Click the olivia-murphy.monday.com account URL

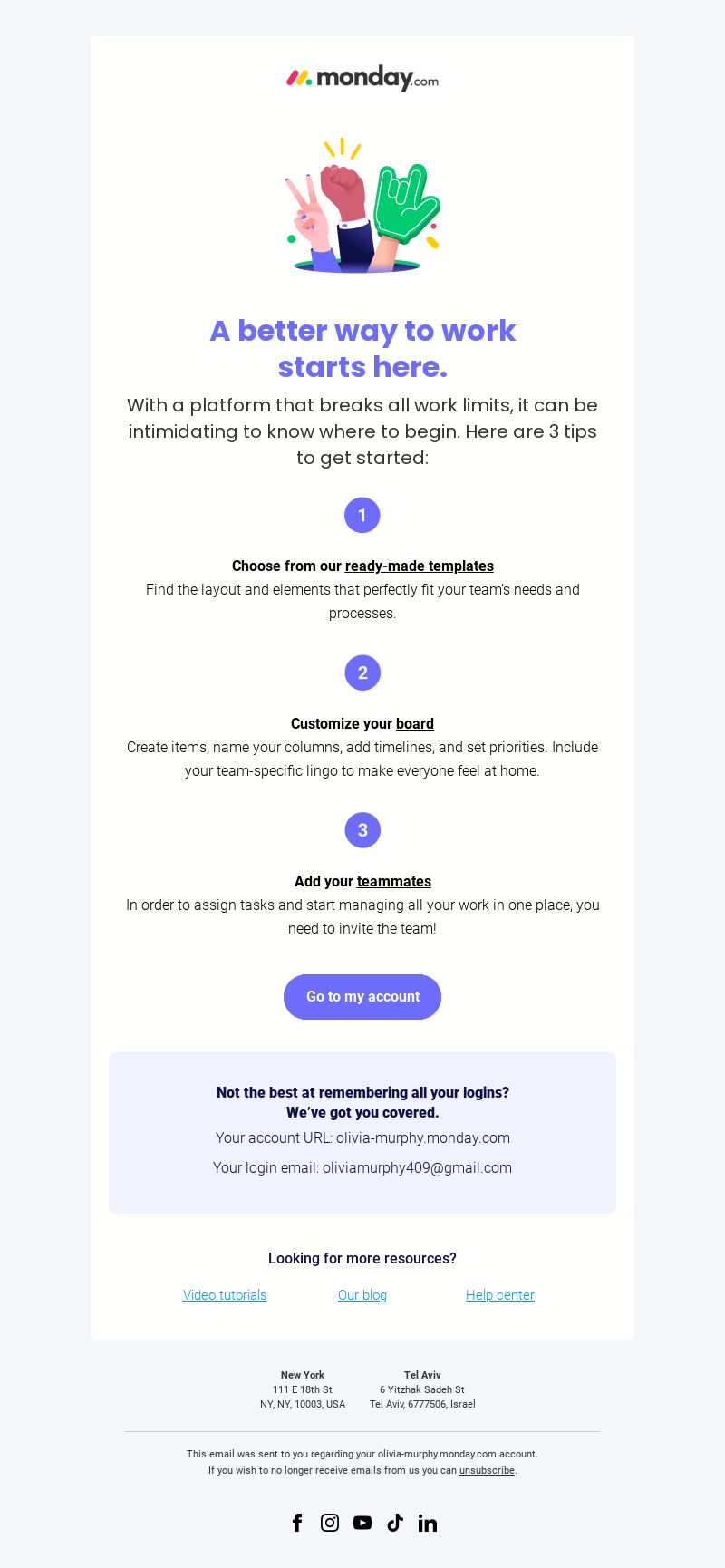coord(423,1137)
